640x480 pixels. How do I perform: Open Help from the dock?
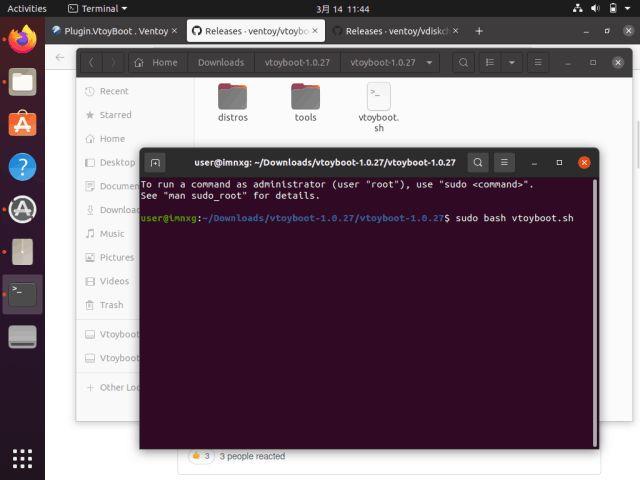tap(22, 167)
